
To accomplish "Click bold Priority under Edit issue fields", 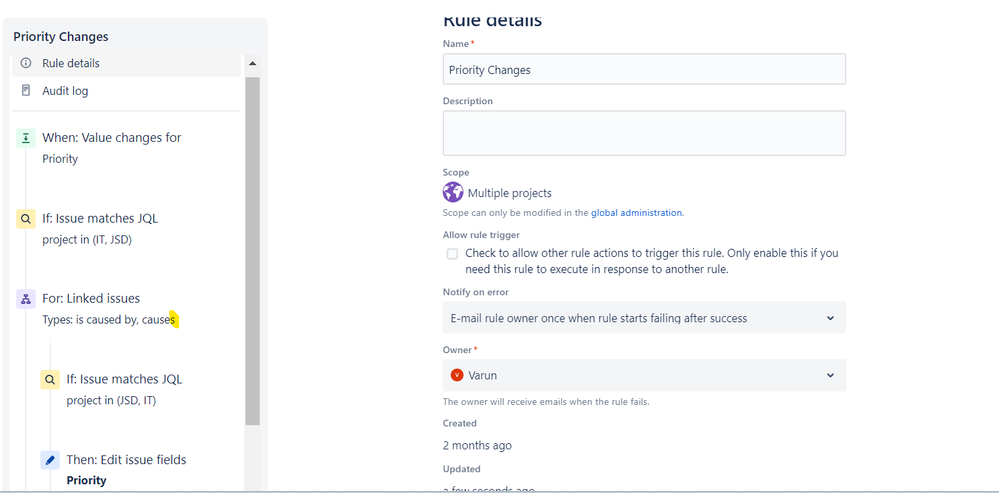I will click(x=87, y=480).
